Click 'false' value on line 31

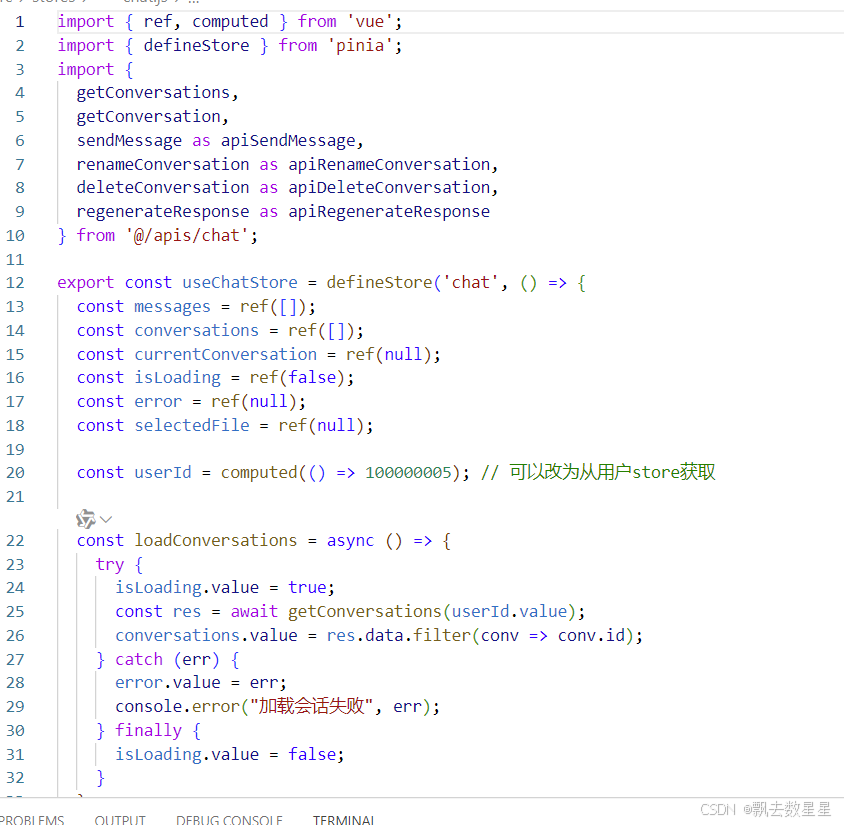(x=312, y=755)
